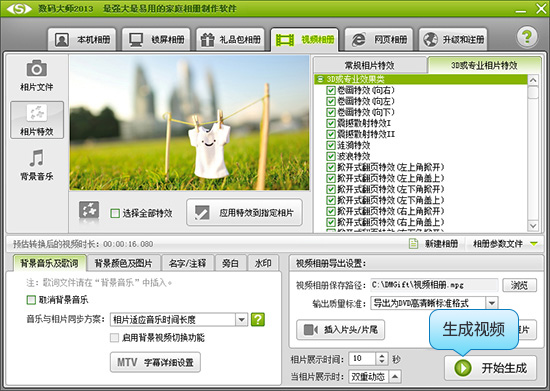Viewport: 550px width, 391px height.
Task: Click the help question mark at top right
Action: pyautogui.click(x=527, y=36)
